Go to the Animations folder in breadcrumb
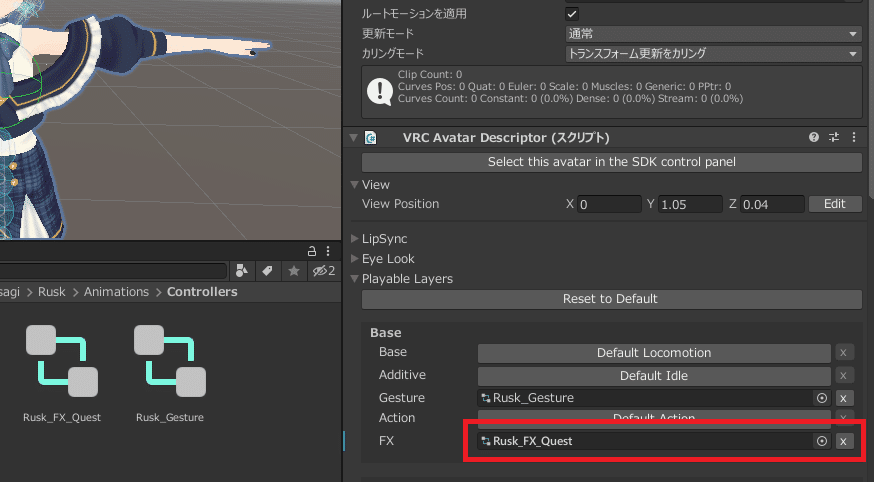 [116, 292]
